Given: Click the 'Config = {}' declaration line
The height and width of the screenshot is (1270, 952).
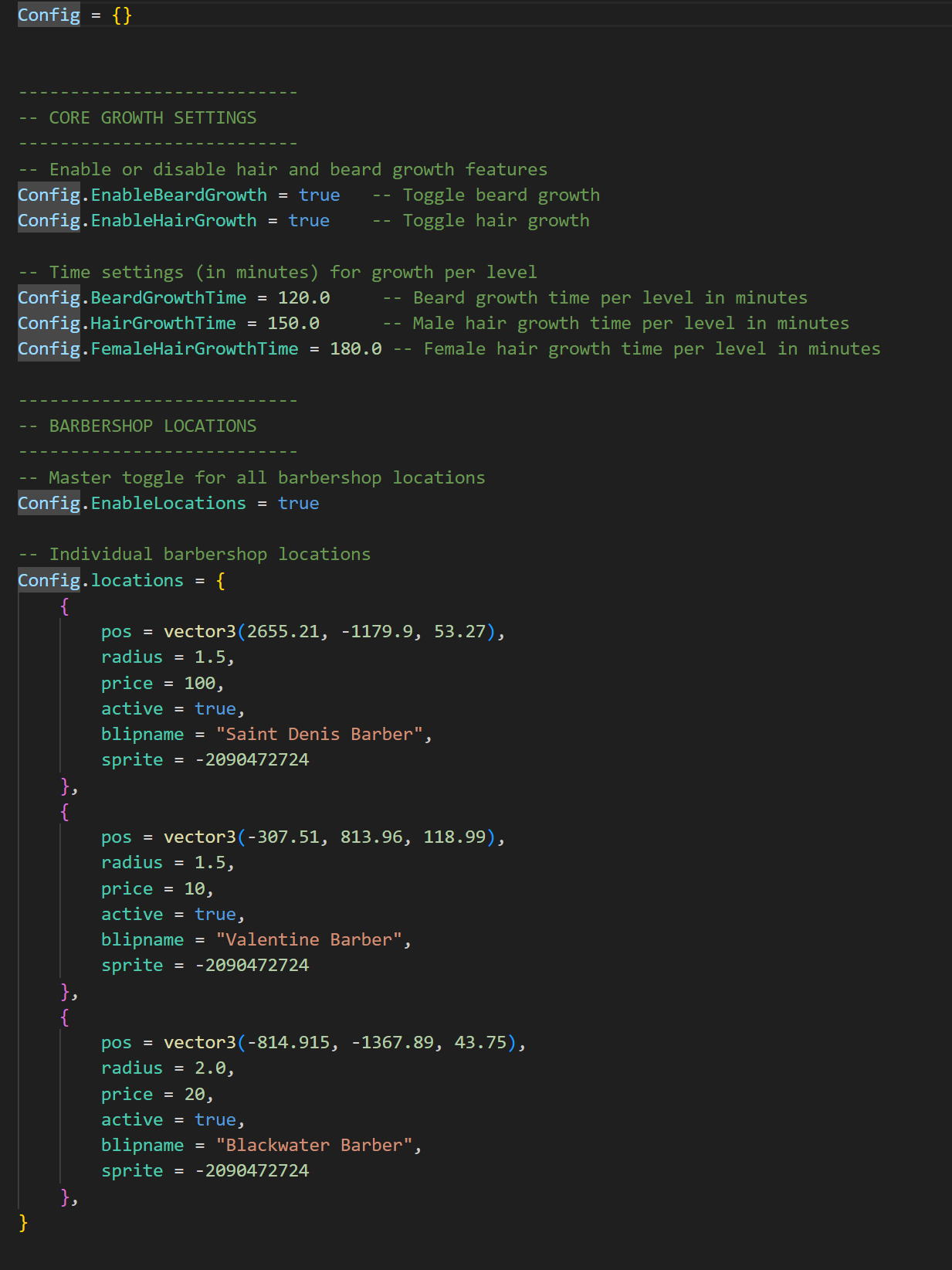Looking at the screenshot, I should coord(75,15).
